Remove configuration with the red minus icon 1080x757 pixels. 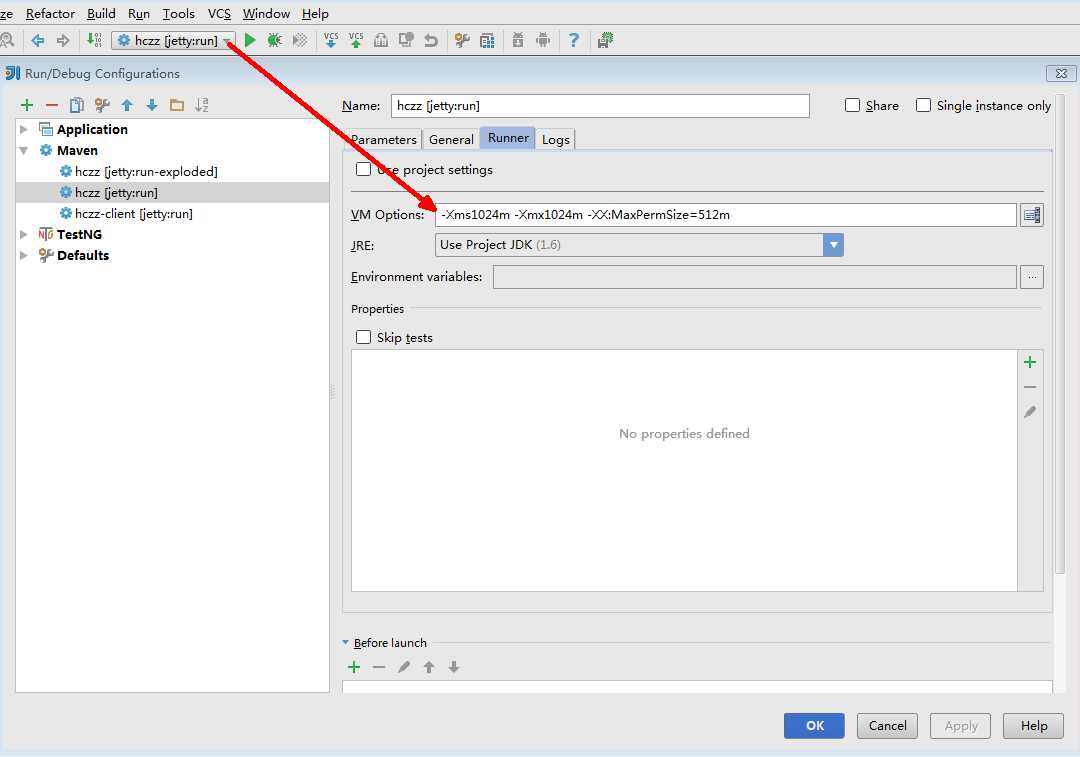[52, 105]
